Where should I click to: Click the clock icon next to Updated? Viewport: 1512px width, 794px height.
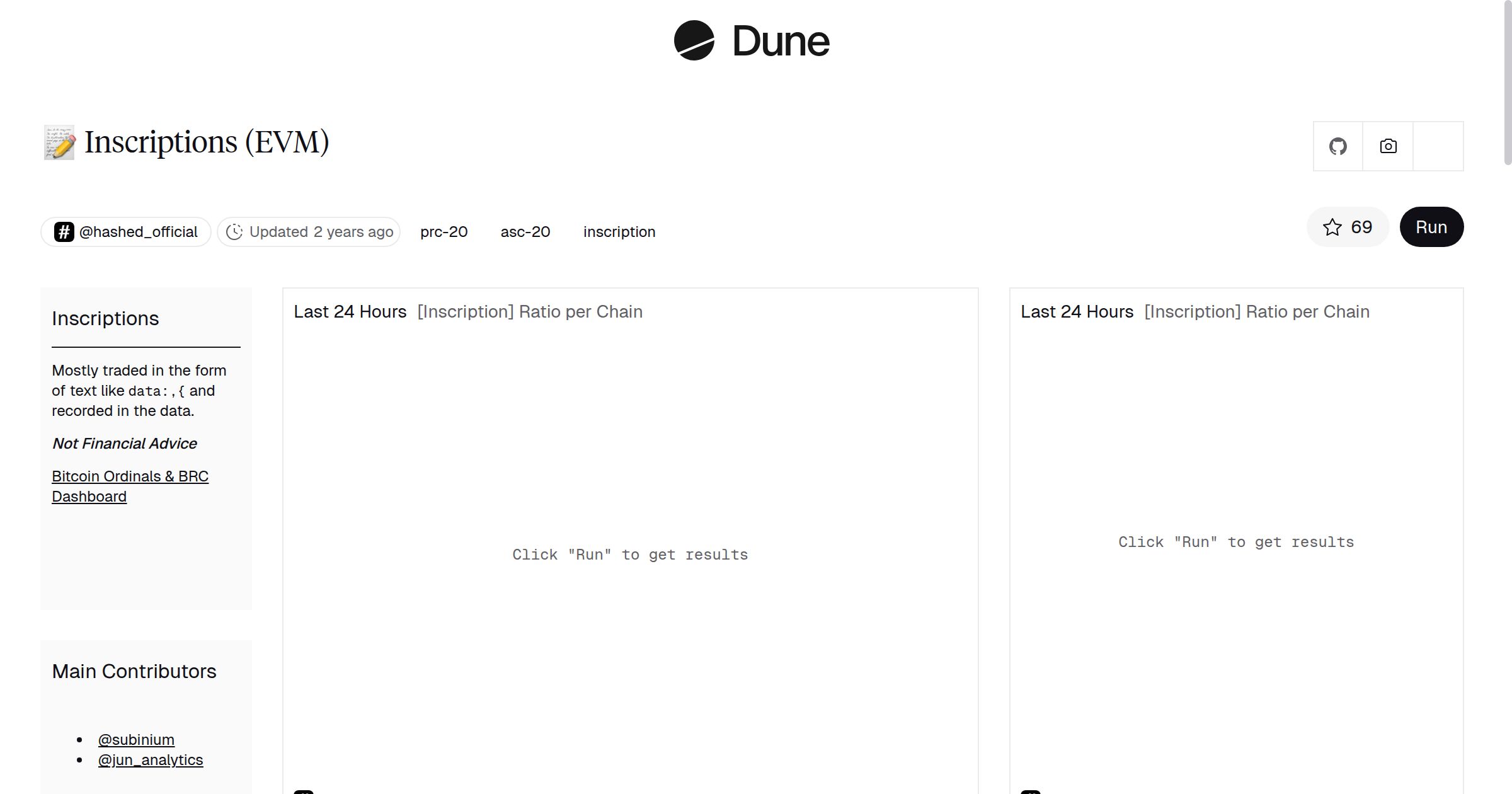(234, 232)
